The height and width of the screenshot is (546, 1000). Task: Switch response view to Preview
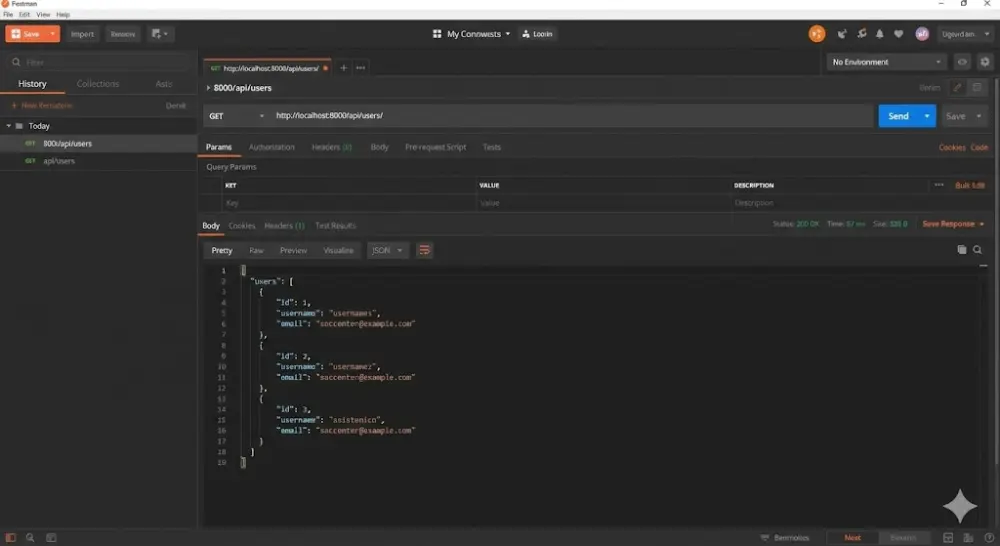pyautogui.click(x=293, y=250)
